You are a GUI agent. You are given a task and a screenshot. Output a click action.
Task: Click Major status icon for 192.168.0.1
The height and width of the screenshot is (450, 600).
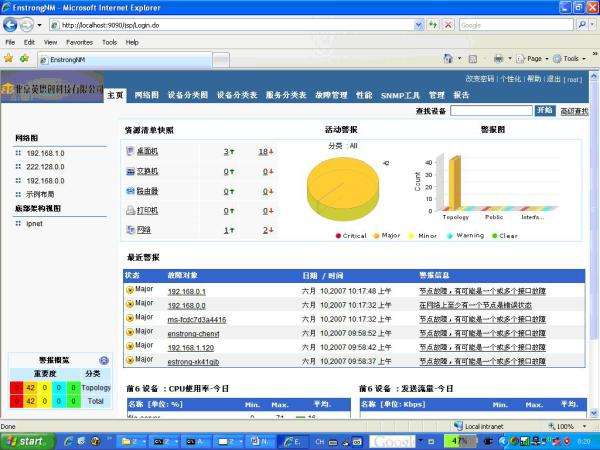pos(130,290)
